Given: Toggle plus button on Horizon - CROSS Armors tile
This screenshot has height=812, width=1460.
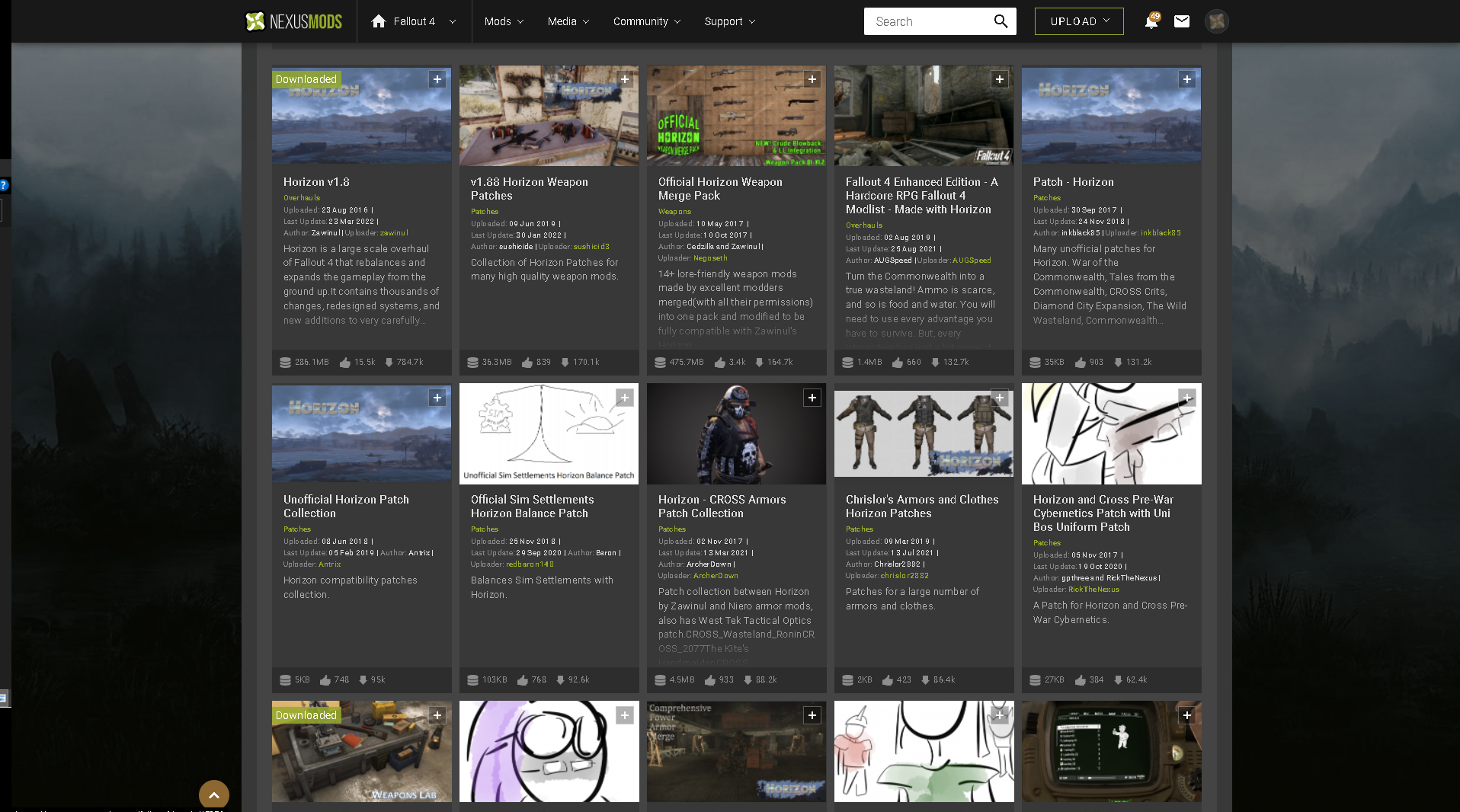Looking at the screenshot, I should (x=812, y=398).
